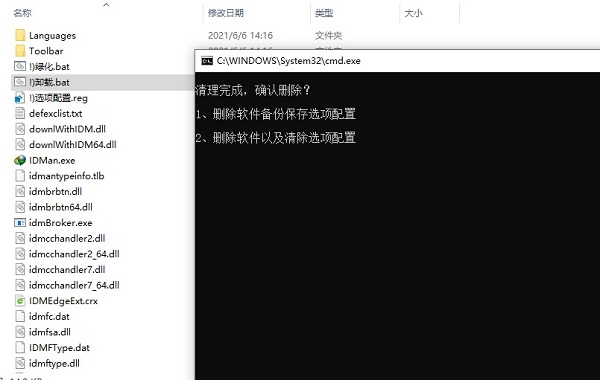Select the Languages folder name
The height and width of the screenshot is (380, 600).
[x=52, y=36]
